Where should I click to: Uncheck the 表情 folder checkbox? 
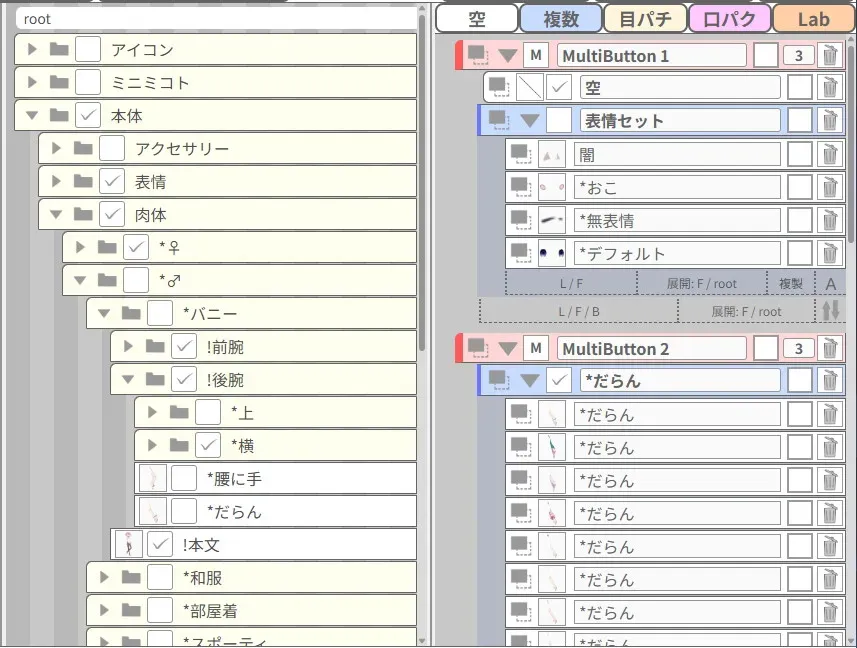(x=111, y=181)
